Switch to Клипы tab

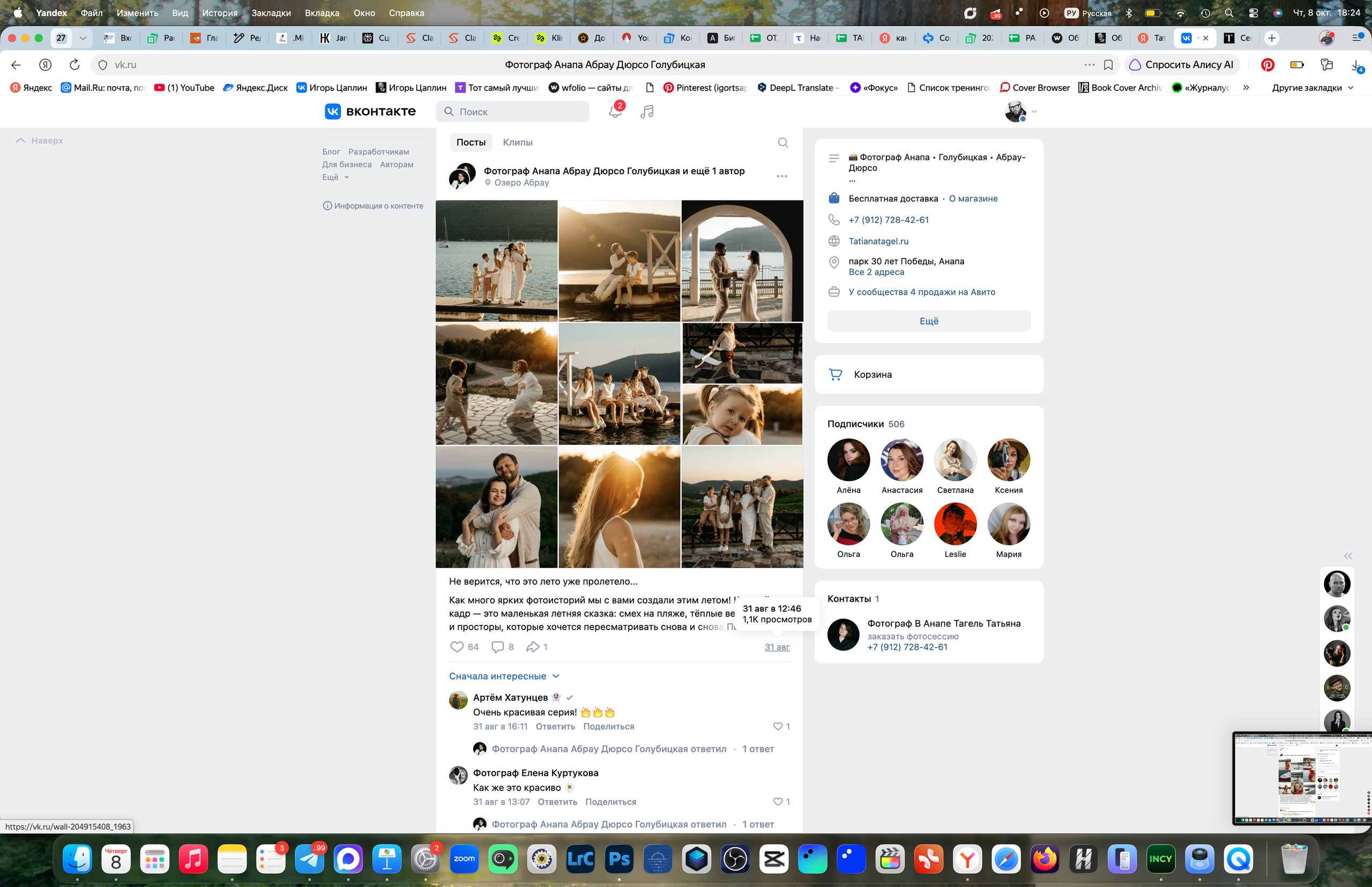(517, 142)
